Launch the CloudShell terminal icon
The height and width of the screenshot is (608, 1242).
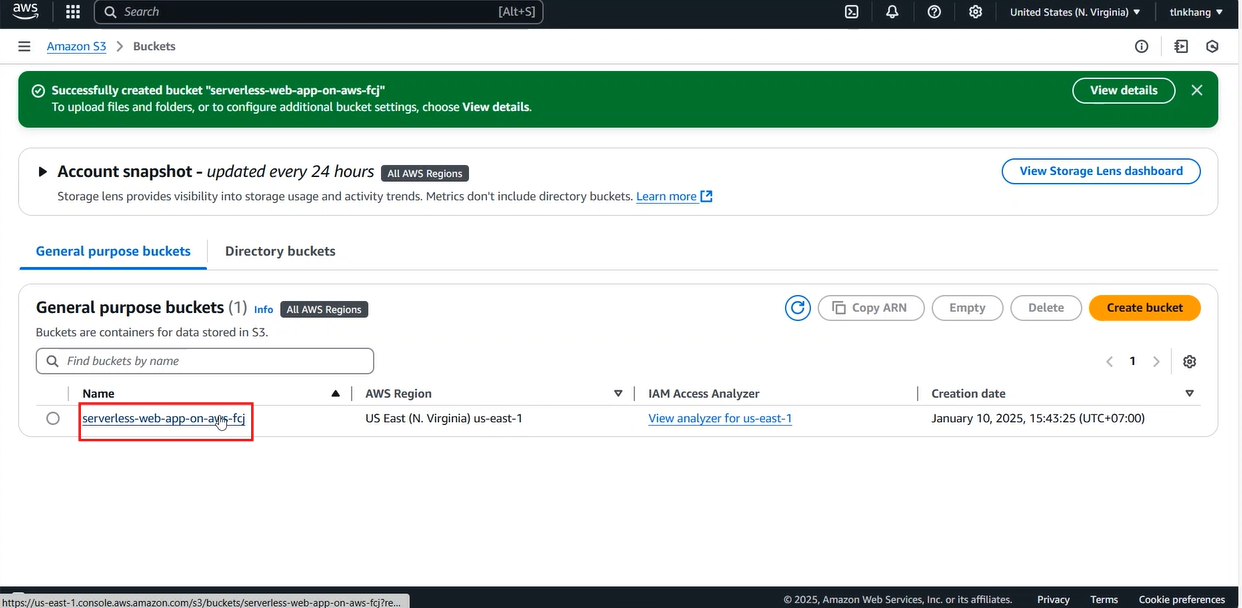click(x=852, y=12)
